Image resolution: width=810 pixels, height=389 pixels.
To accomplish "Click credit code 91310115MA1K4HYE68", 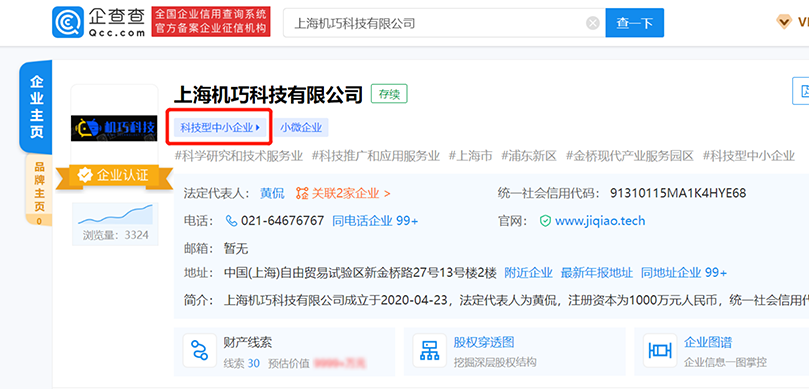I will tap(678, 194).
